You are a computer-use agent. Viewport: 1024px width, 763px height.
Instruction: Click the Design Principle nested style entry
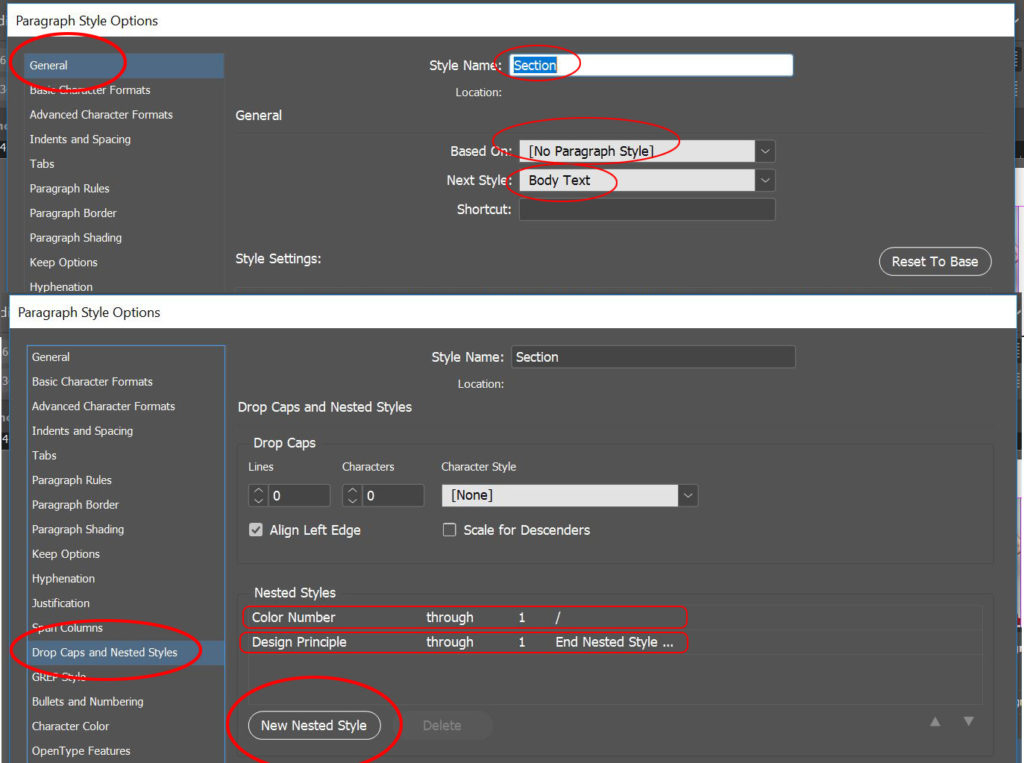(400, 642)
